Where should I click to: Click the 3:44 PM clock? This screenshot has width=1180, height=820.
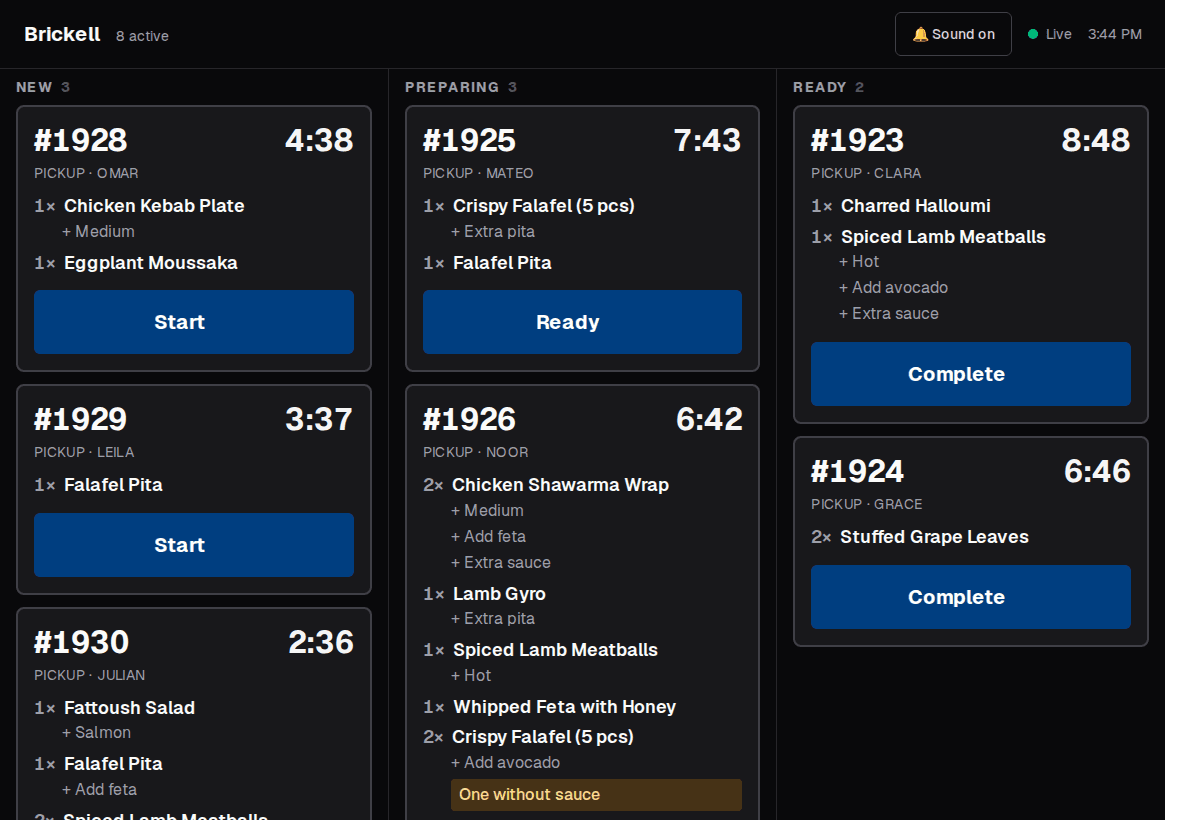[x=1115, y=35]
